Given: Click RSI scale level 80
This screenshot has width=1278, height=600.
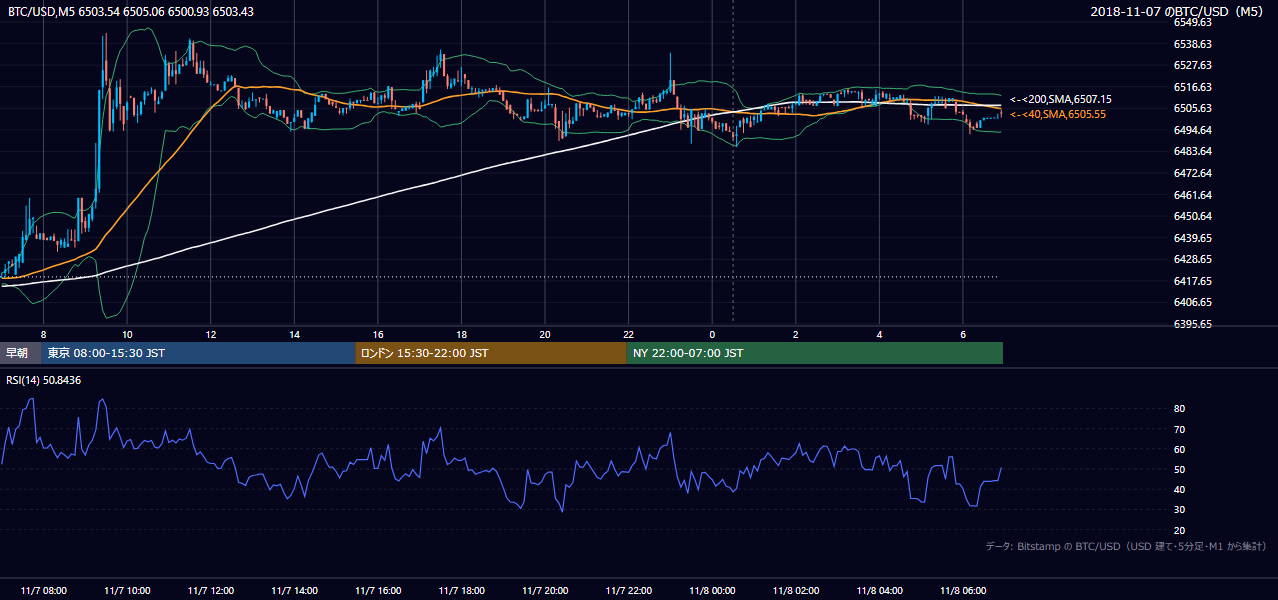Looking at the screenshot, I should pyautogui.click(x=1179, y=409).
